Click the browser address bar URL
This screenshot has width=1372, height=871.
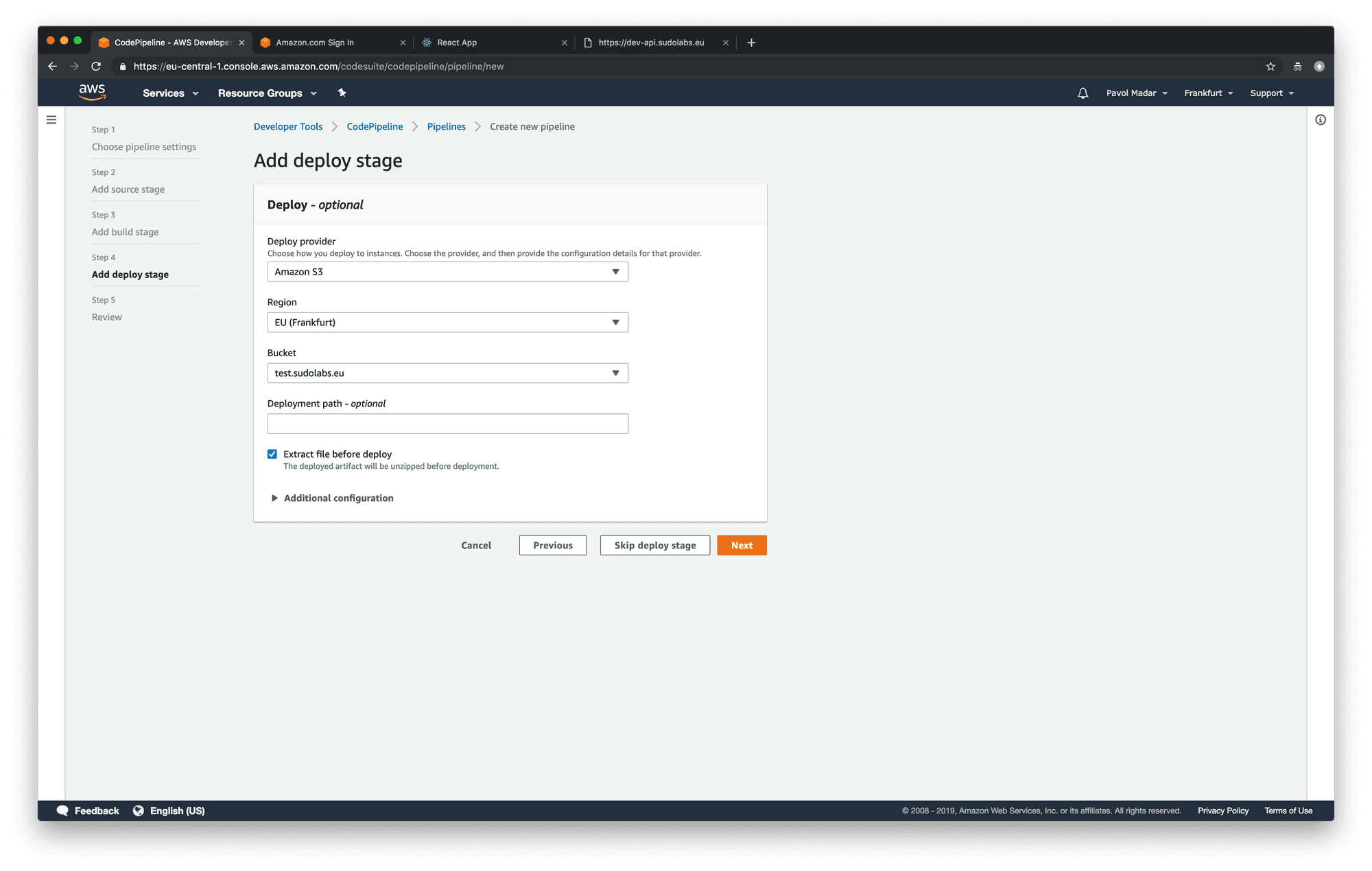[318, 67]
